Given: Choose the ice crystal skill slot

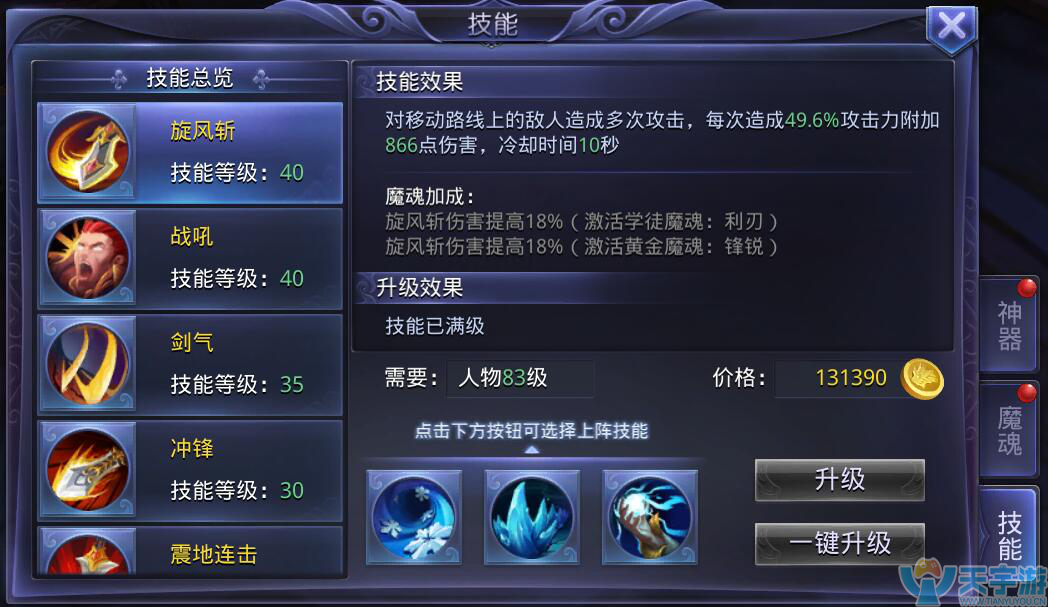Looking at the screenshot, I should click(x=532, y=517).
